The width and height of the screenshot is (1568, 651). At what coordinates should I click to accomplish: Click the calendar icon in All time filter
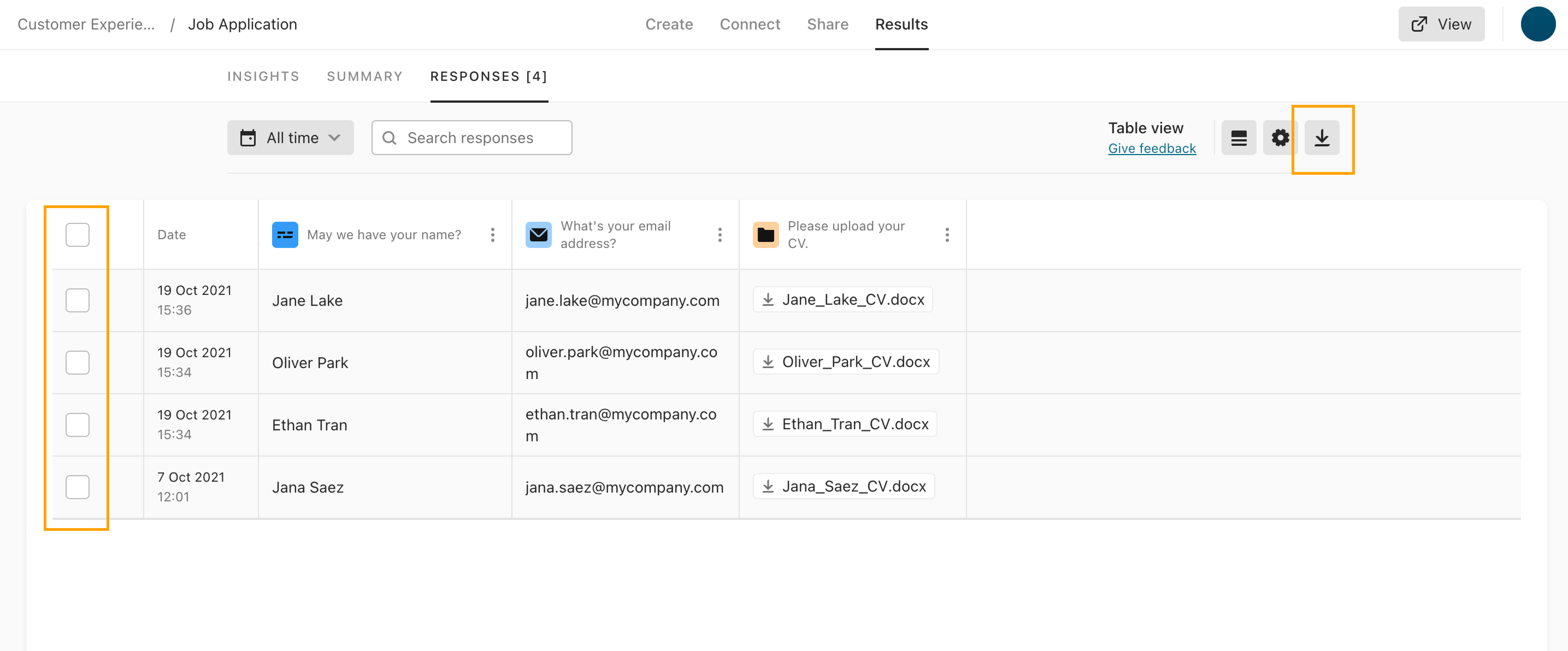[x=248, y=138]
